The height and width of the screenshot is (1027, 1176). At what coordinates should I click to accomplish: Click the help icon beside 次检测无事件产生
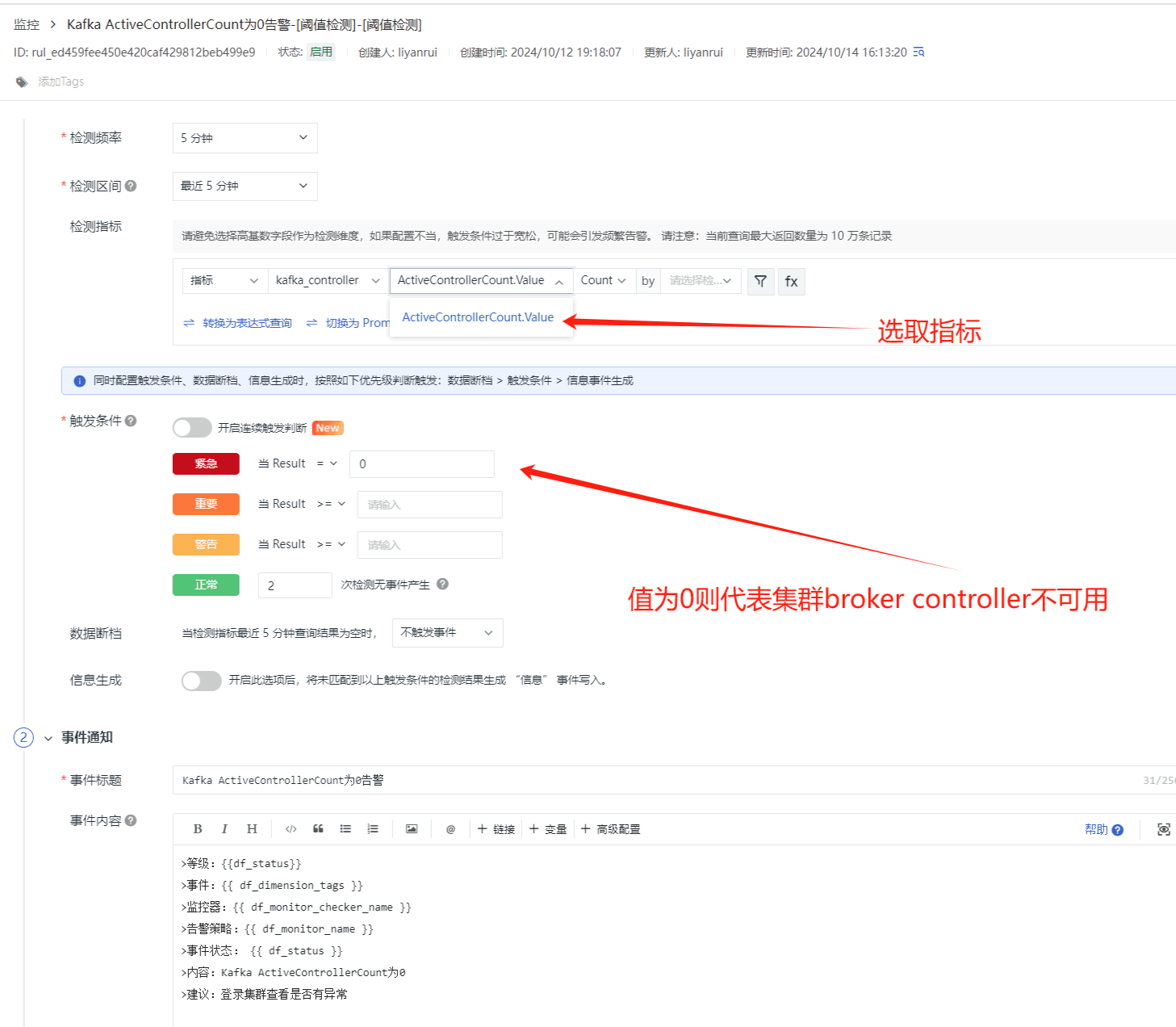coord(442,584)
